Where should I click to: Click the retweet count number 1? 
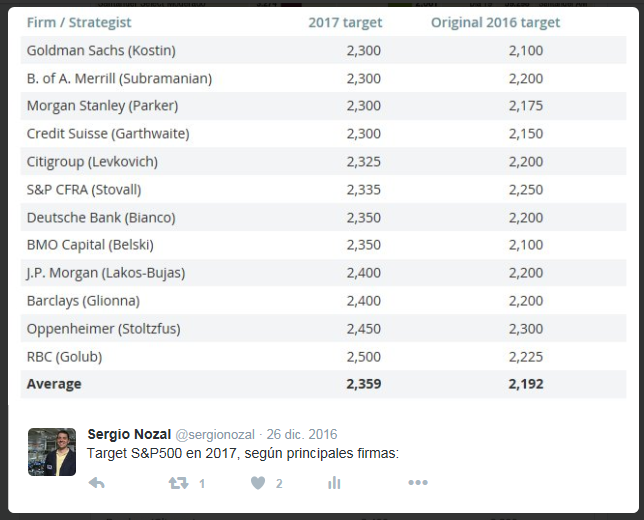[x=202, y=484]
